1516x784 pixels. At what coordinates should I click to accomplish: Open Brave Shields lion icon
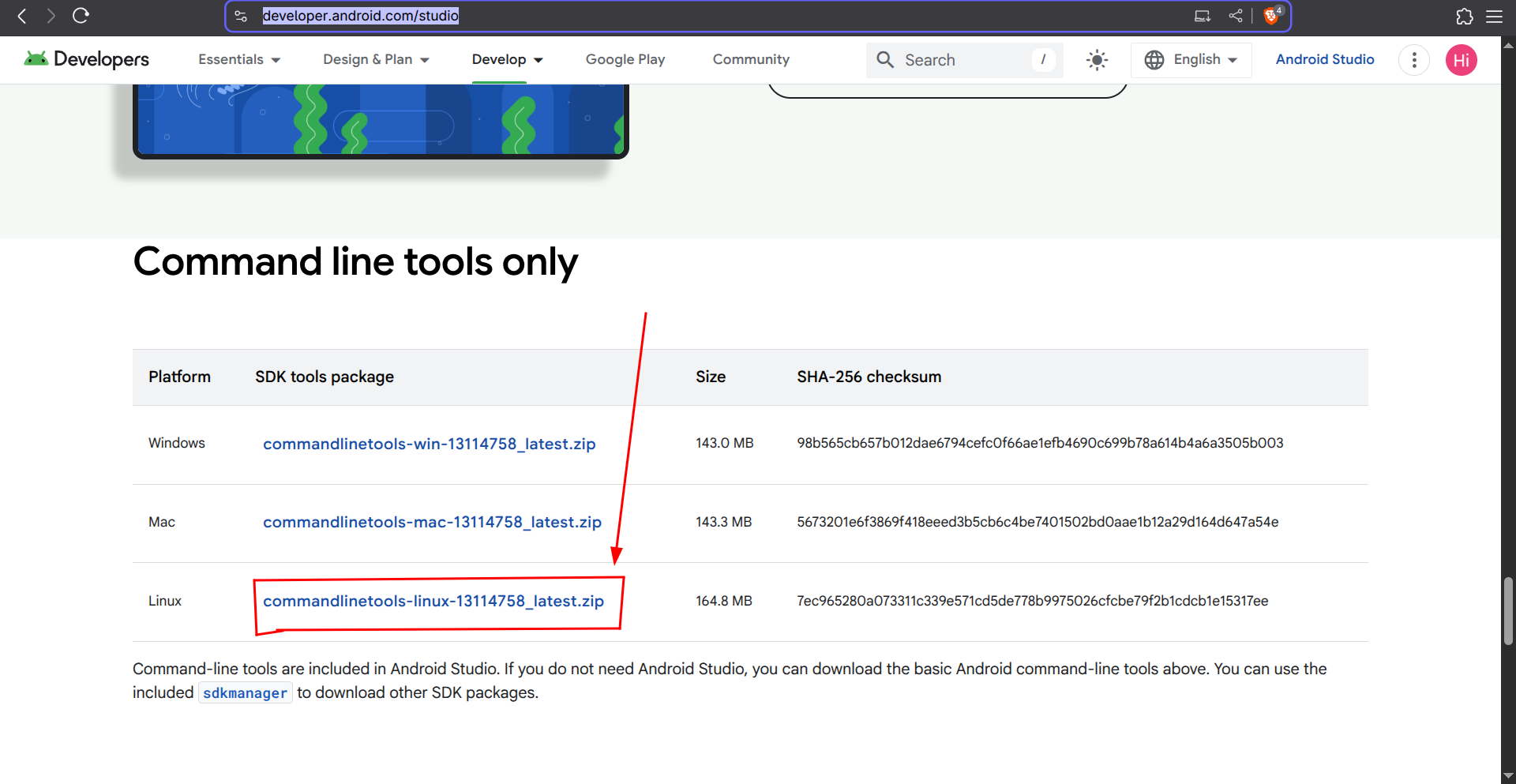[x=1272, y=16]
